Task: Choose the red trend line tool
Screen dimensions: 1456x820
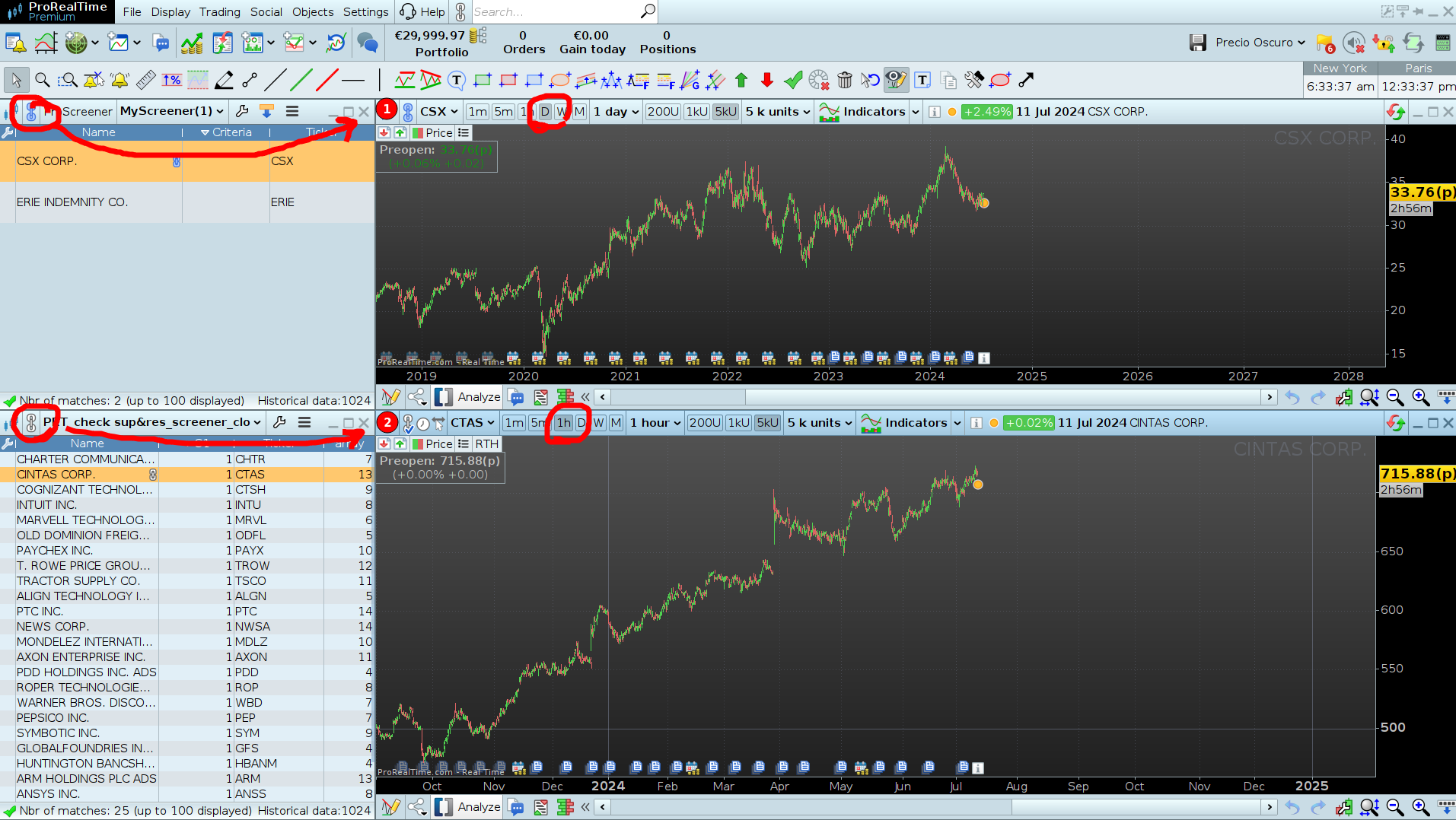Action: click(327, 80)
